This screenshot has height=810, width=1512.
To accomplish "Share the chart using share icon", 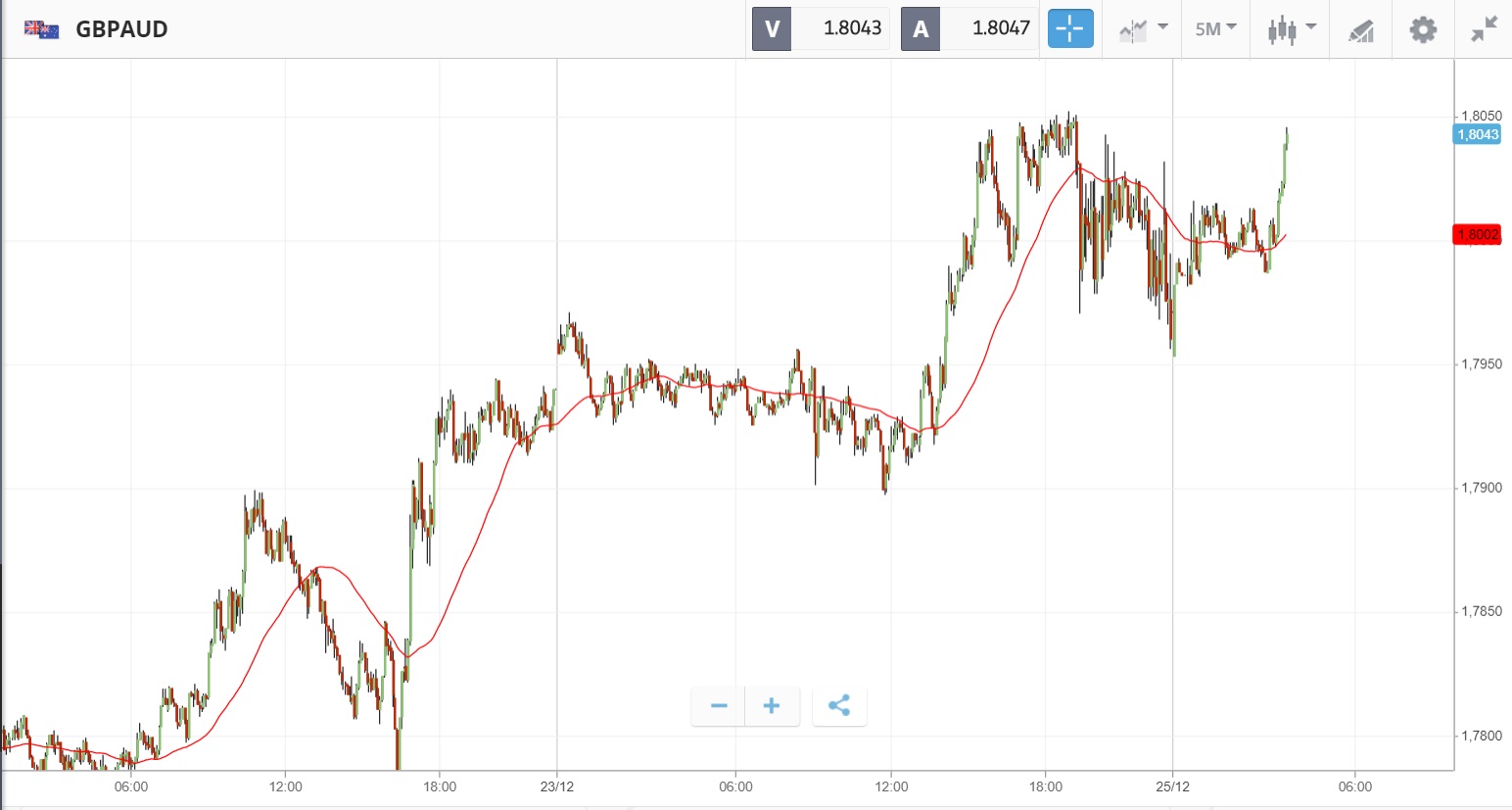I will tap(839, 706).
